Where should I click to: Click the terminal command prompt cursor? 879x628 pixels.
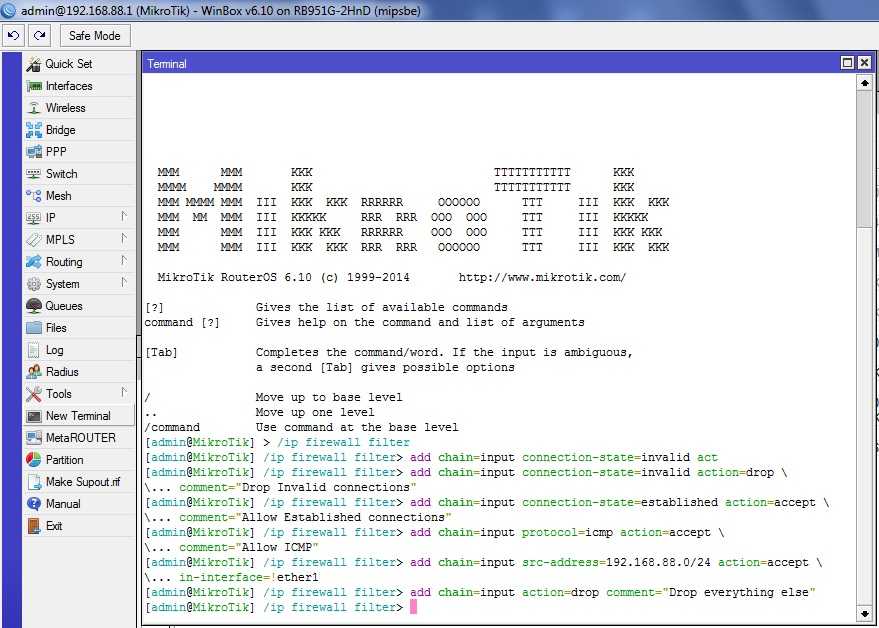[x=413, y=607]
